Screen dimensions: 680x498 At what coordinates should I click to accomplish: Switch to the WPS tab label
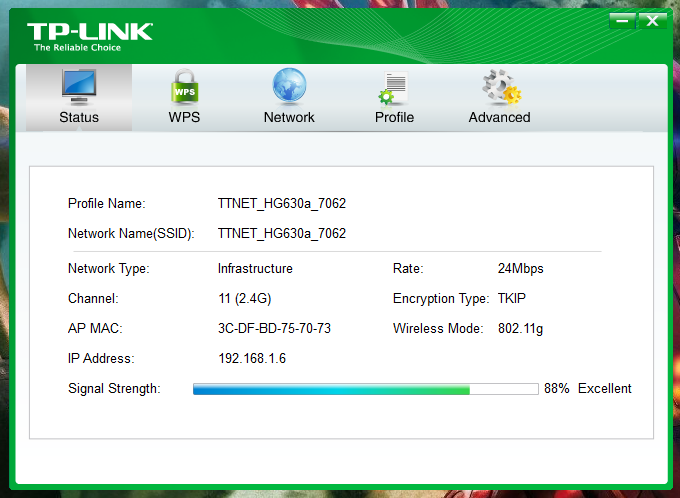coord(184,117)
